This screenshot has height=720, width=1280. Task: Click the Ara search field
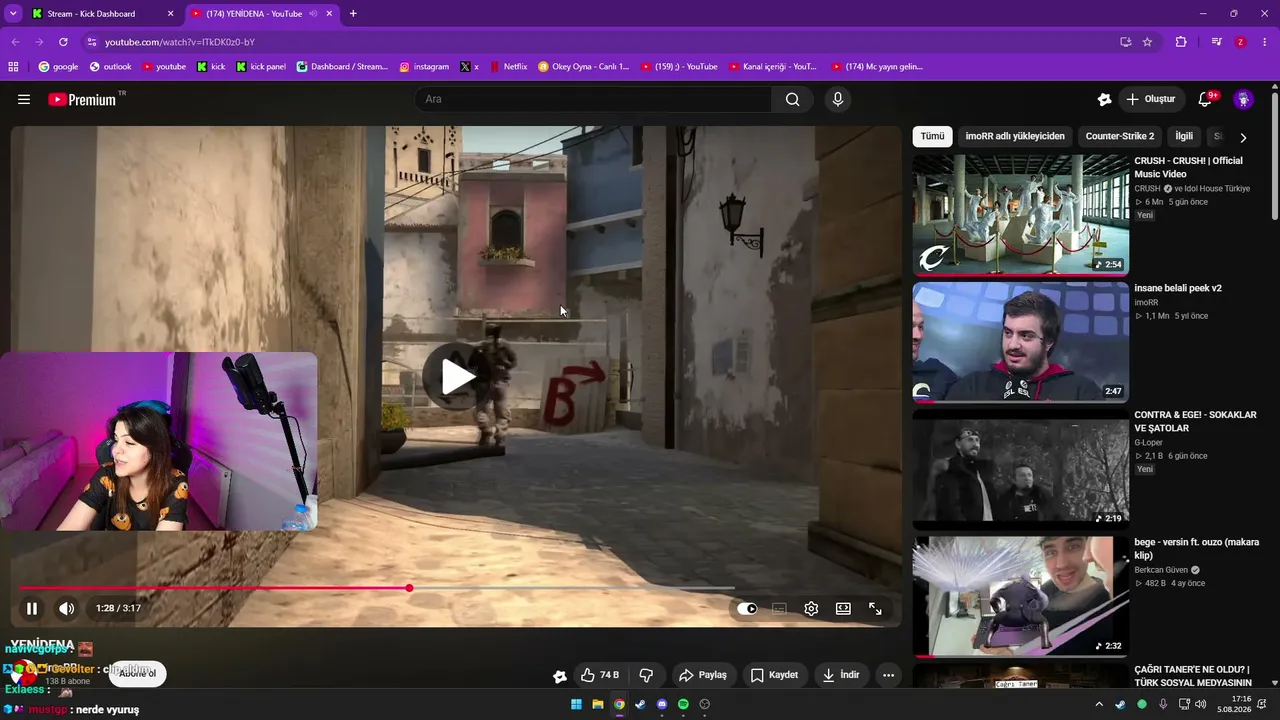[593, 99]
